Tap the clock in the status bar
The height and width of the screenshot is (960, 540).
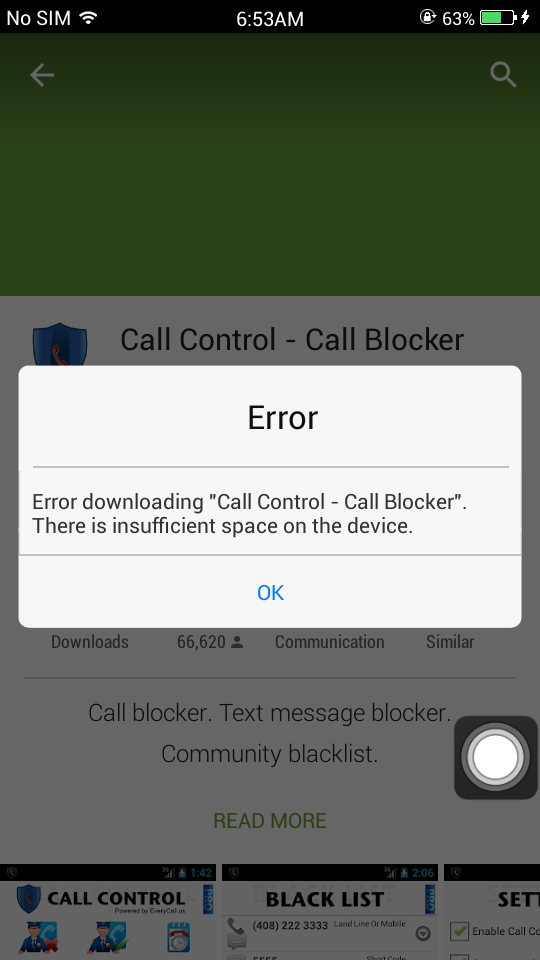[270, 18]
